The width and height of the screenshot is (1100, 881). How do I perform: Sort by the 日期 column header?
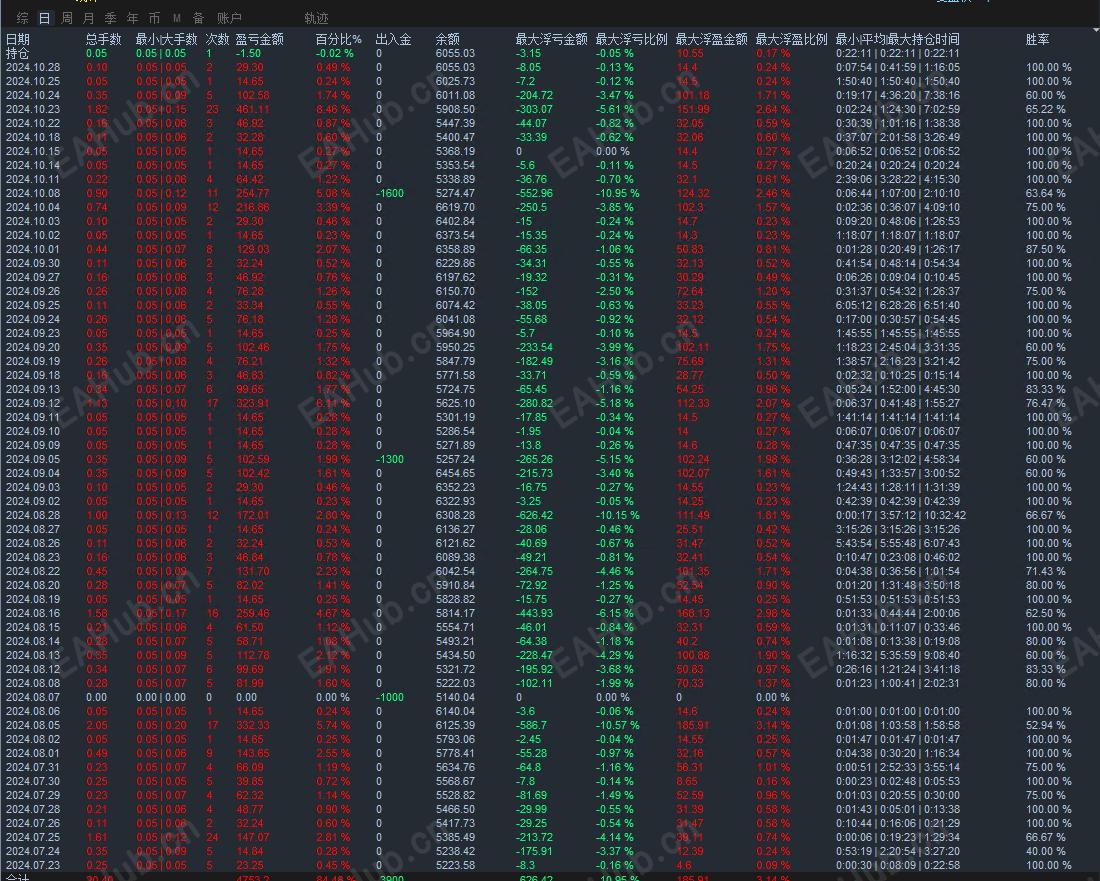(x=18, y=39)
